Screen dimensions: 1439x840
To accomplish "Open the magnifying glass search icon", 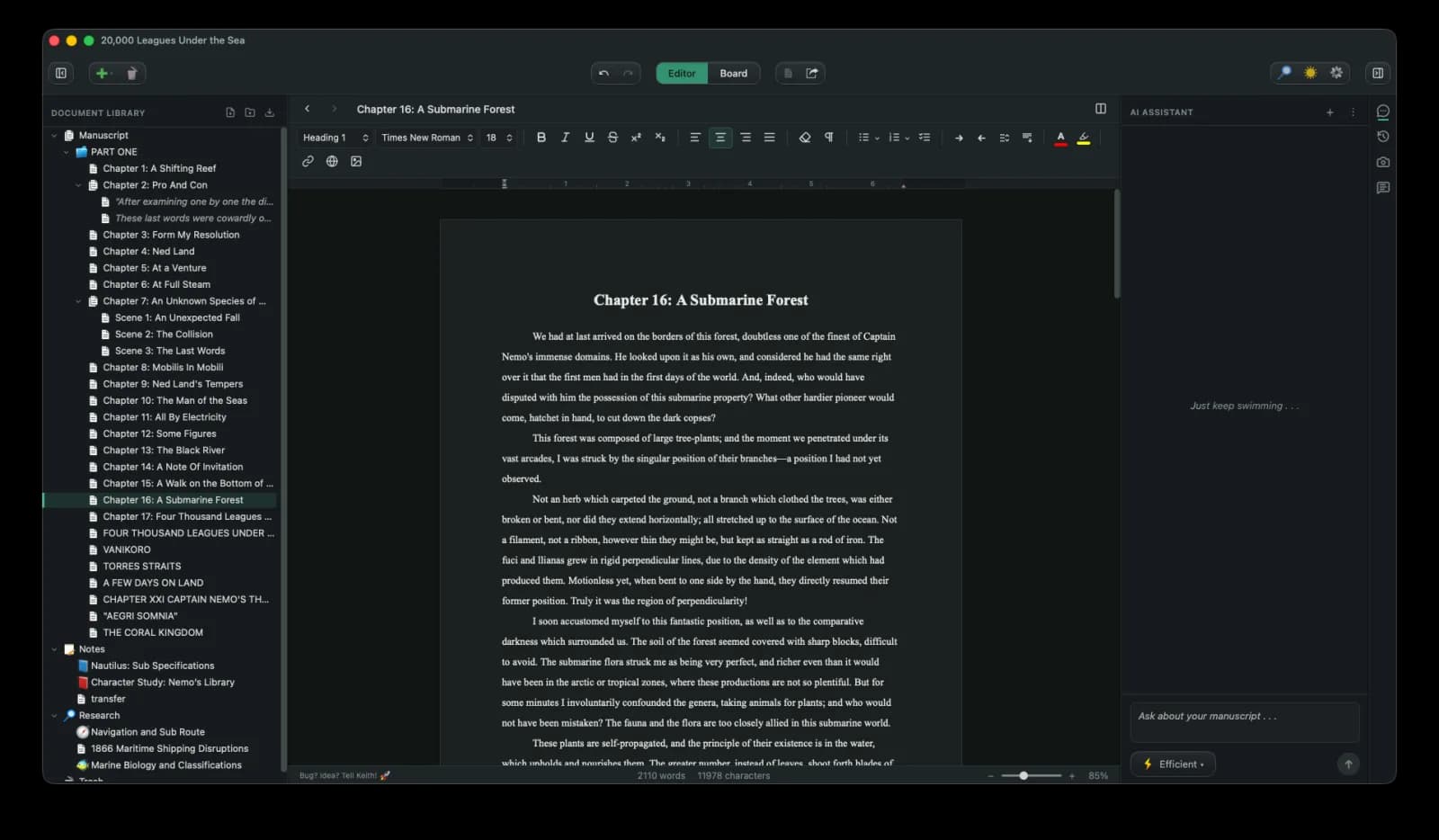I will 1284,73.
